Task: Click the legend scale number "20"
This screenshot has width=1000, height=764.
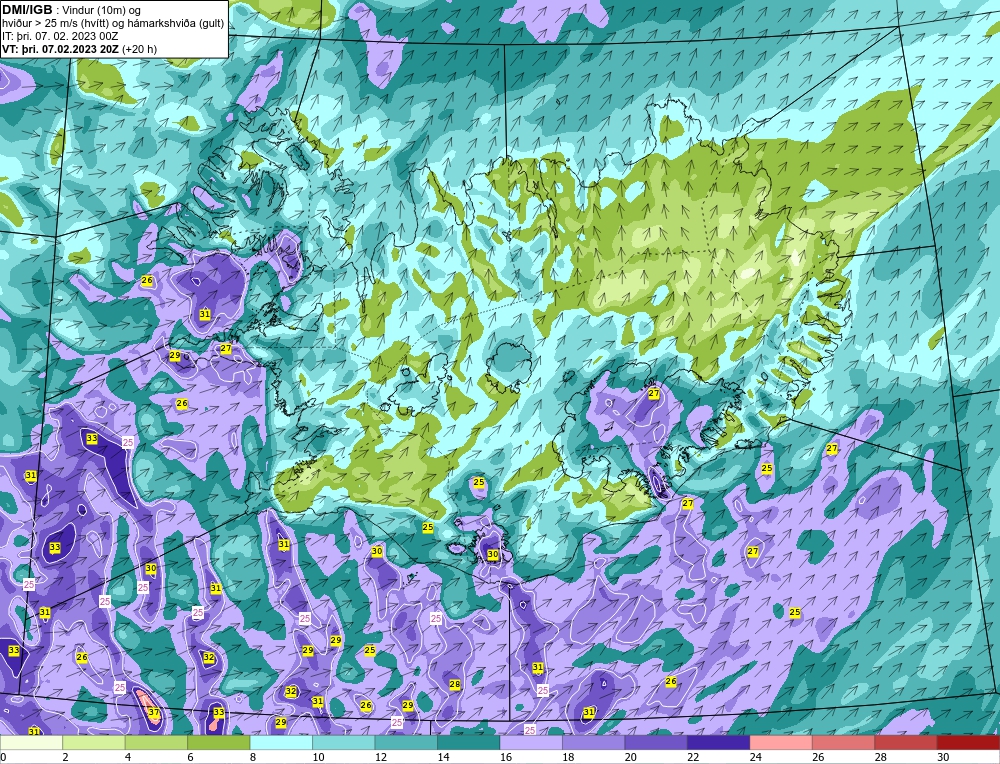Action: (x=630, y=757)
